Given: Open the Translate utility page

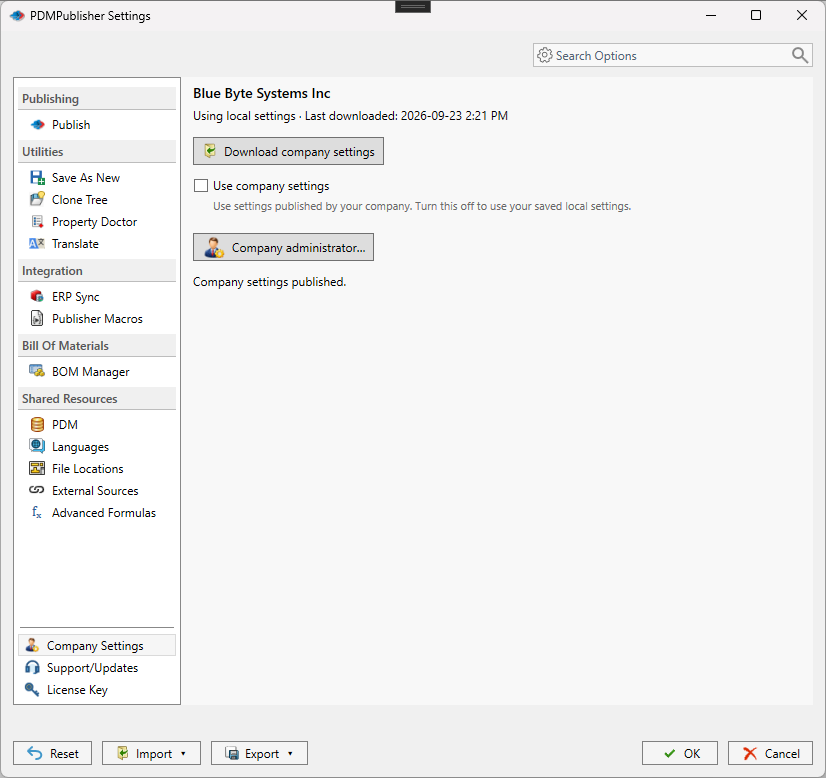Looking at the screenshot, I should pyautogui.click(x=97, y=243).
